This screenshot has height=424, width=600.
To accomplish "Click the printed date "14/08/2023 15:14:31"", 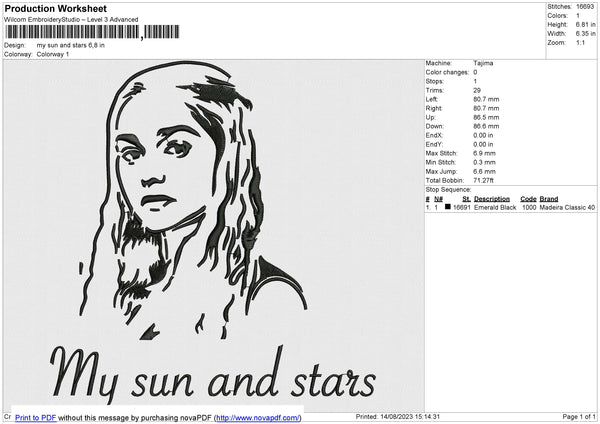I will [x=410, y=417].
